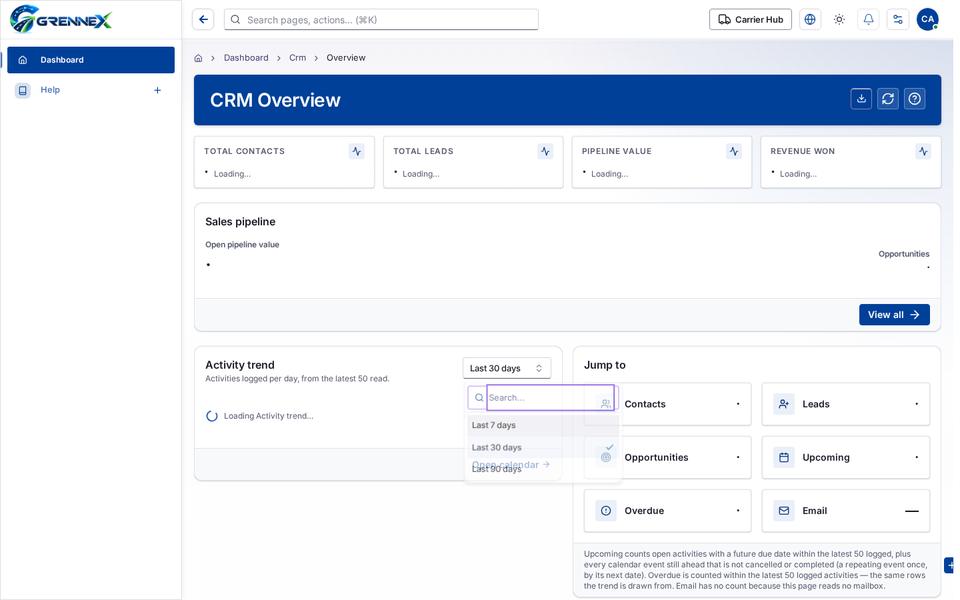960x600 pixels.
Task: Open the Last 30 days range dropdown
Action: pyautogui.click(x=506, y=369)
